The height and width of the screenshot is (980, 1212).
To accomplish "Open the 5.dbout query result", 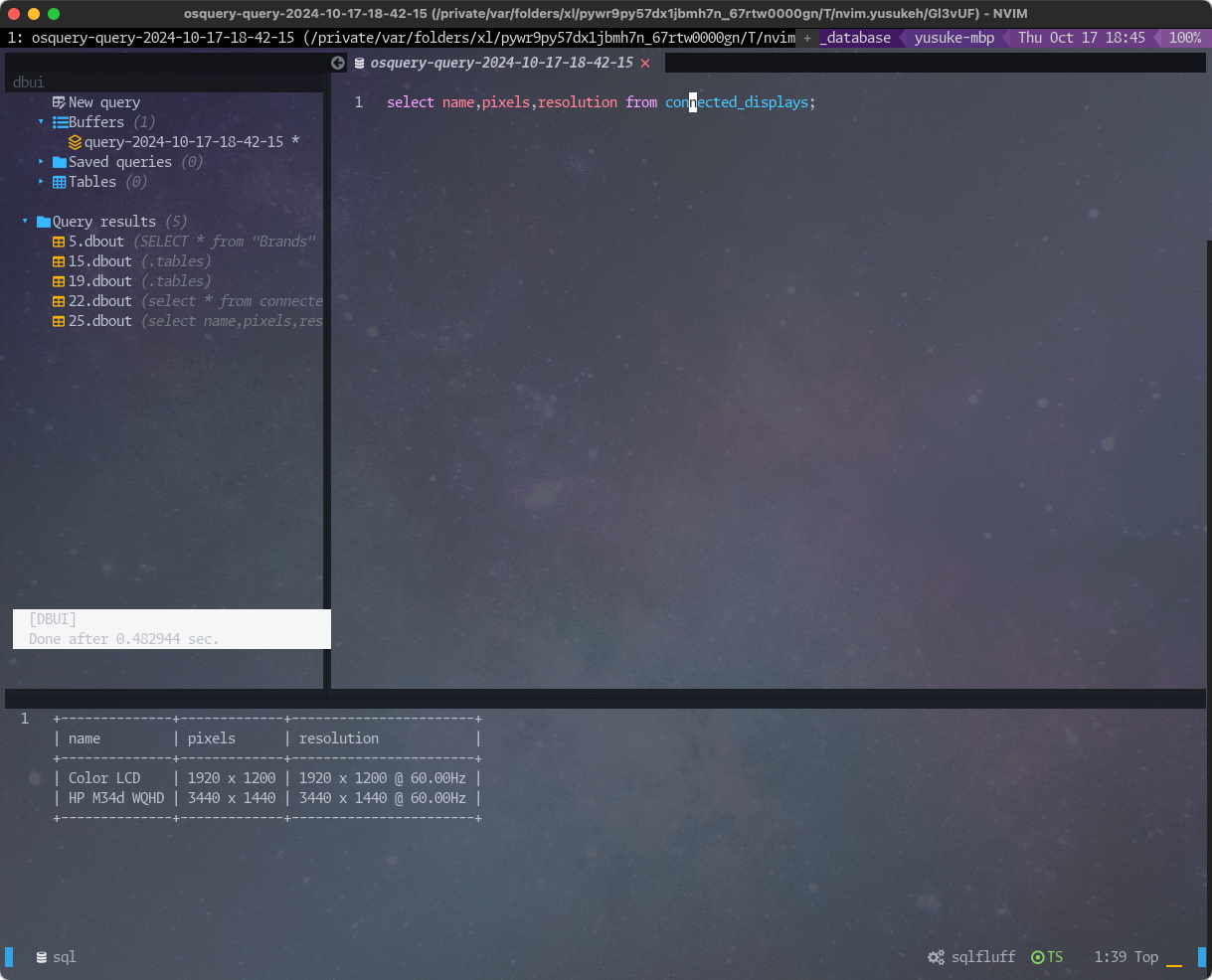I will pyautogui.click(x=96, y=242).
